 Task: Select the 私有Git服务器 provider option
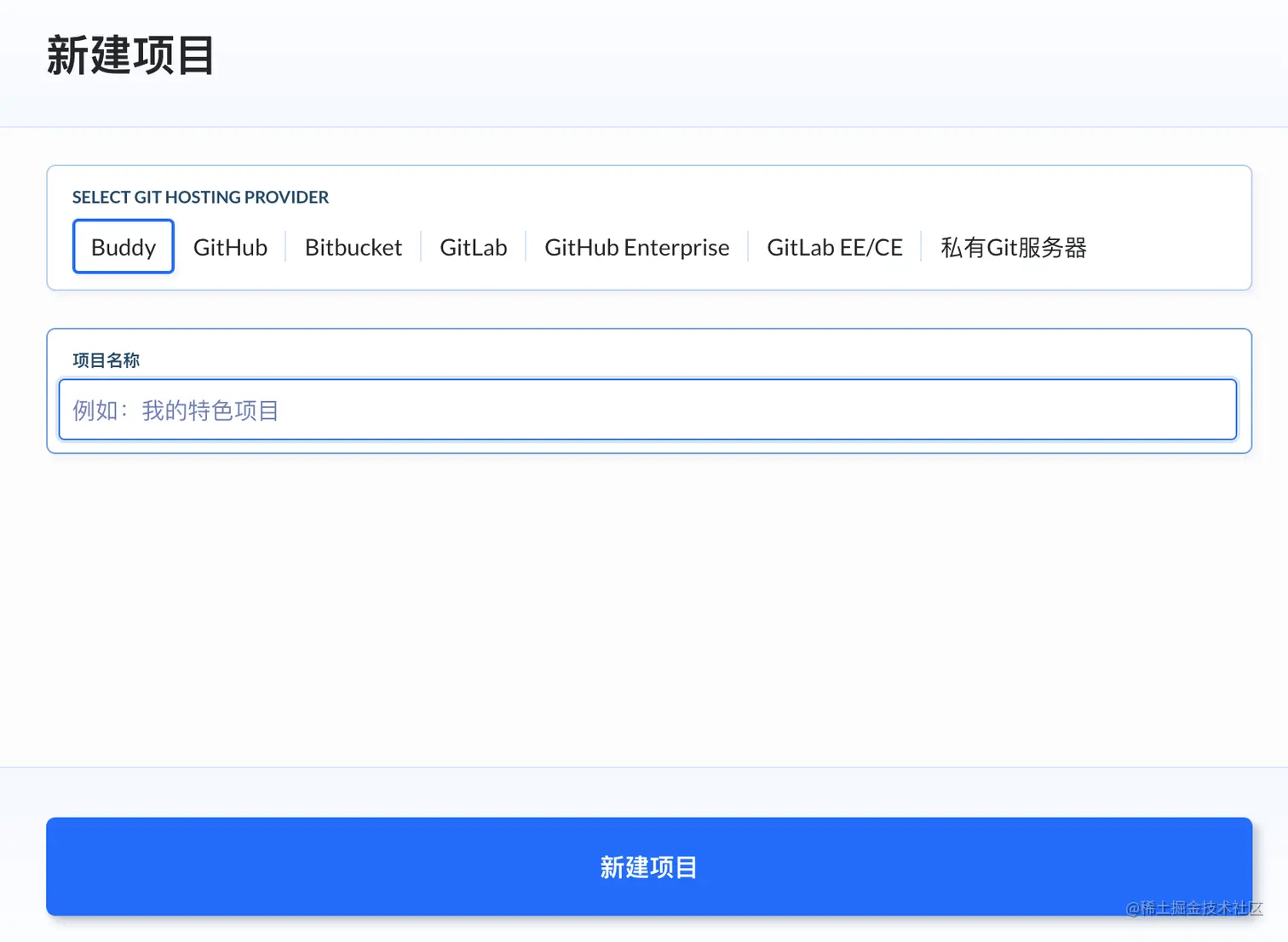(x=1014, y=247)
